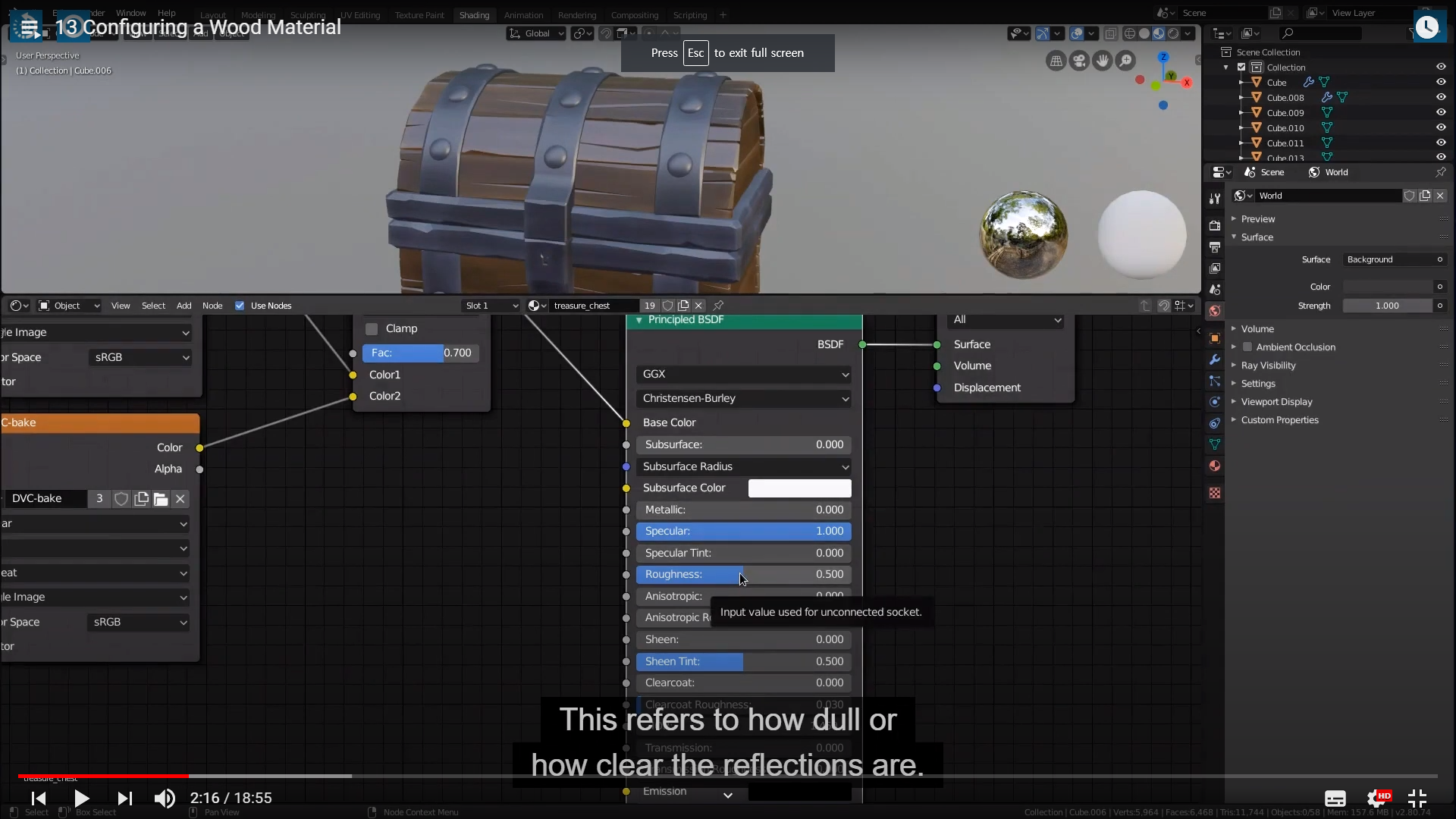Screen dimensions: 1456x819
Task: Click the zoom magnifier icon in viewport
Action: [1126, 61]
